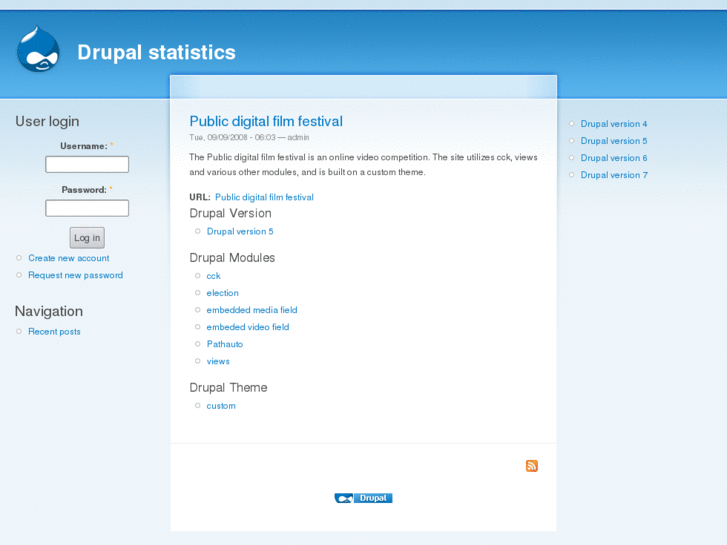Select Drupal version 5 in right sidebar
The width and height of the screenshot is (727, 545).
click(x=614, y=141)
